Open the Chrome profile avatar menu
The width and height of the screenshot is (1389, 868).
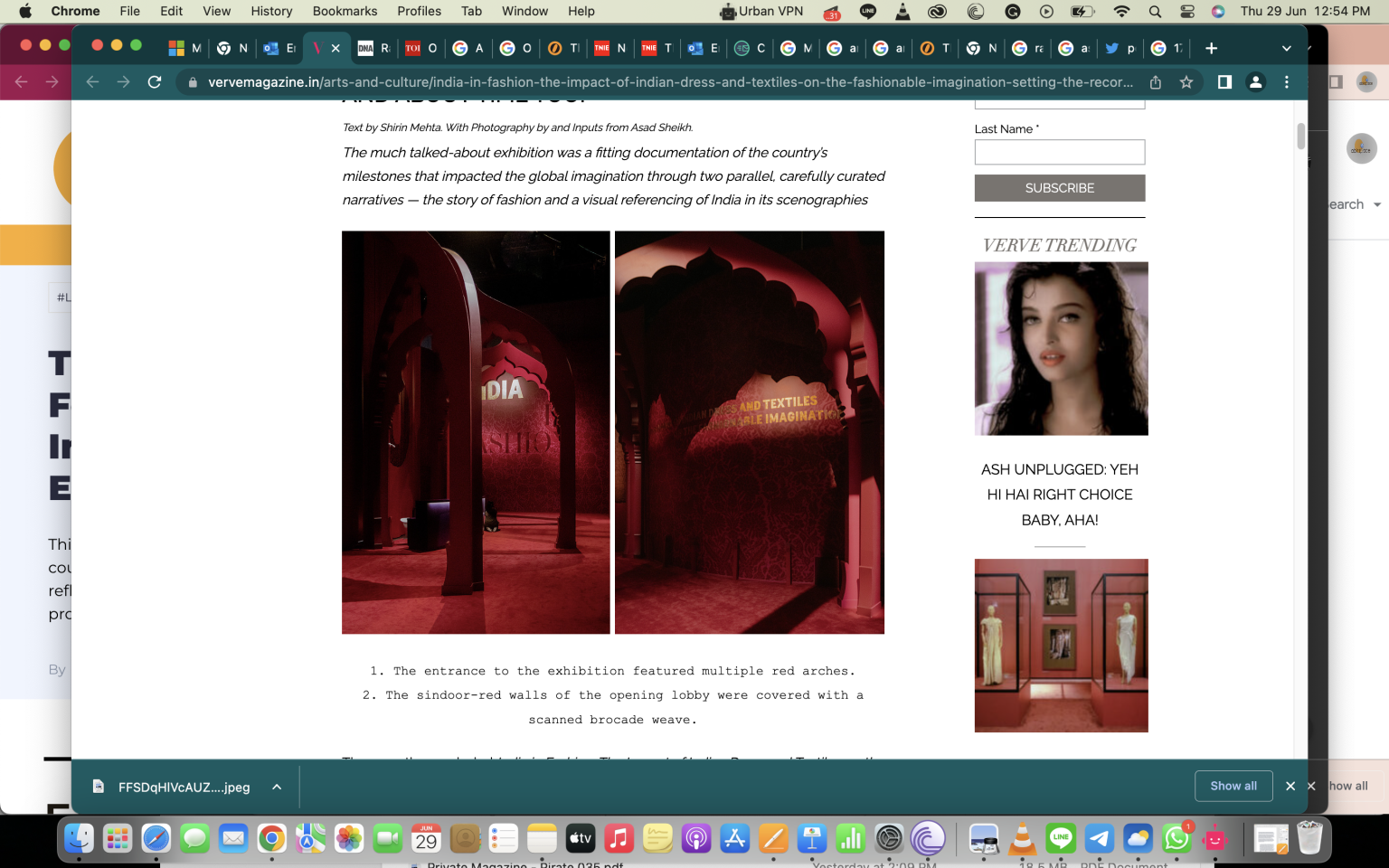1255,82
